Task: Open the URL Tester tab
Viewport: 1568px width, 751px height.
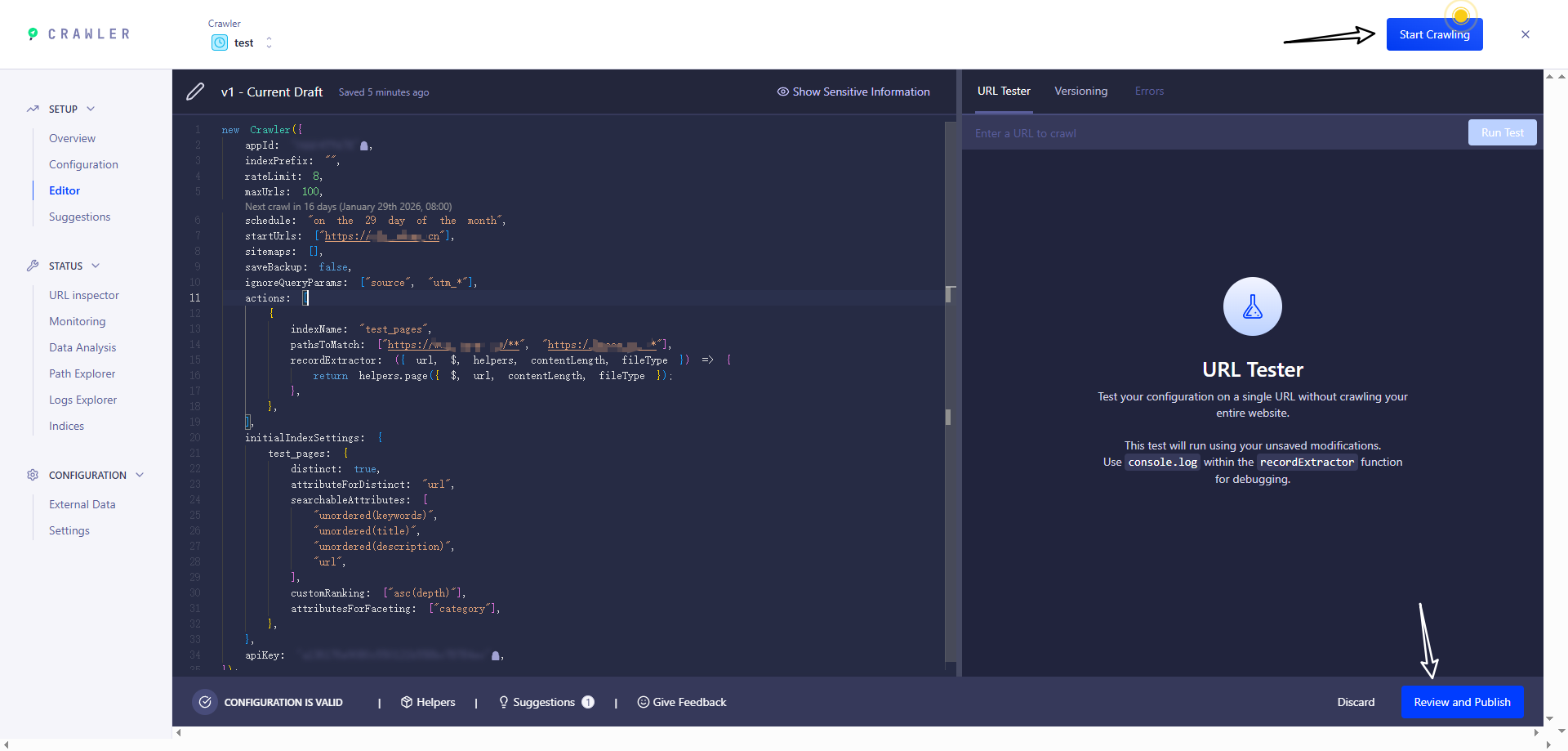Action: pyautogui.click(x=1004, y=91)
